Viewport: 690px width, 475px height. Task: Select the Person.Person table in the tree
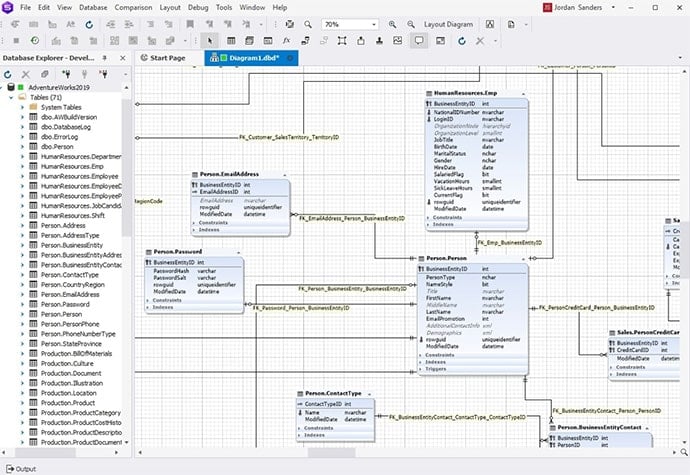coord(61,314)
